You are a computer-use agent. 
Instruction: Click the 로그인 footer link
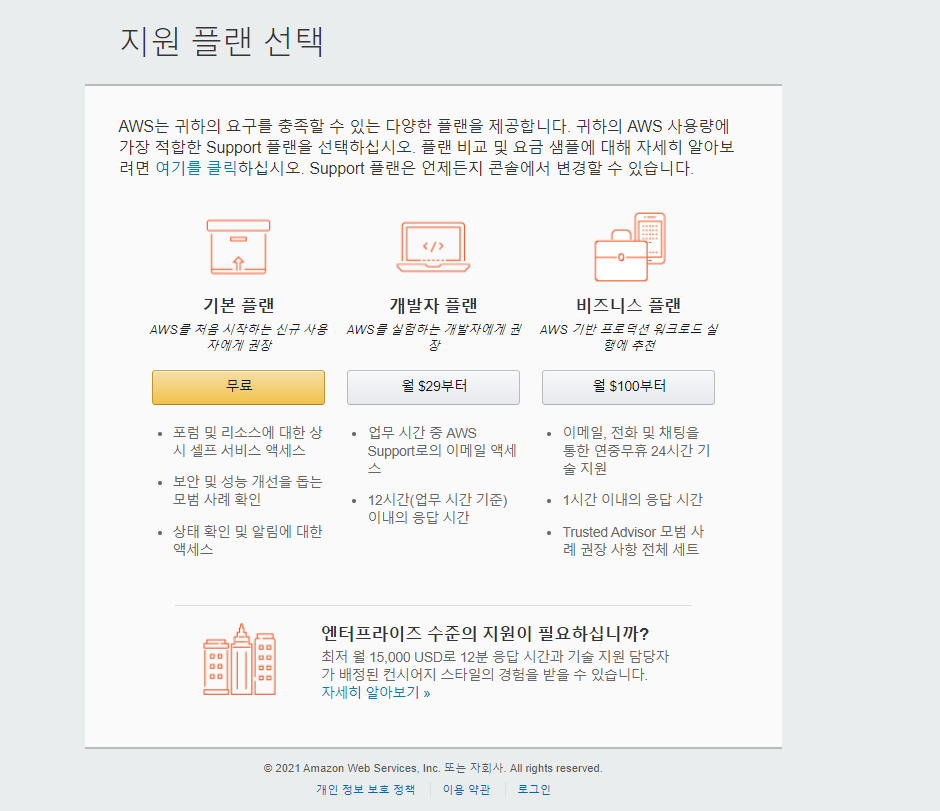[x=534, y=789]
